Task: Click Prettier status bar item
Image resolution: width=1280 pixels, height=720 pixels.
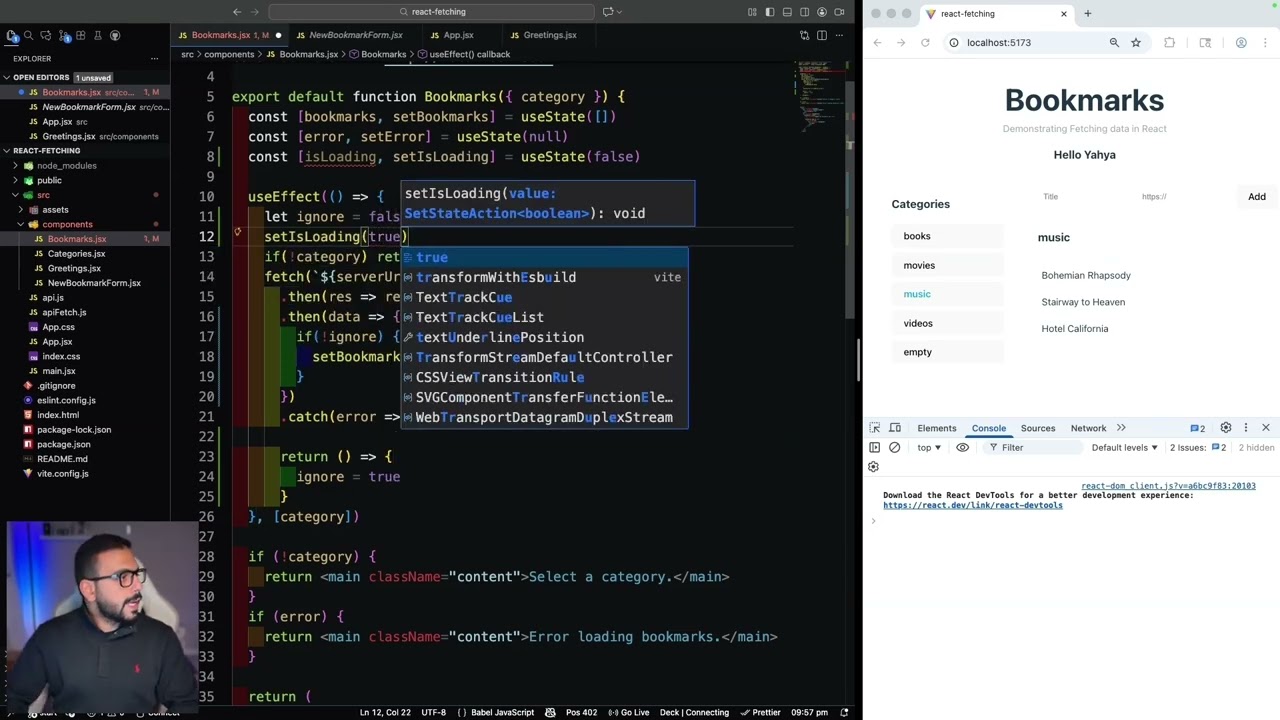Action: click(x=759, y=712)
